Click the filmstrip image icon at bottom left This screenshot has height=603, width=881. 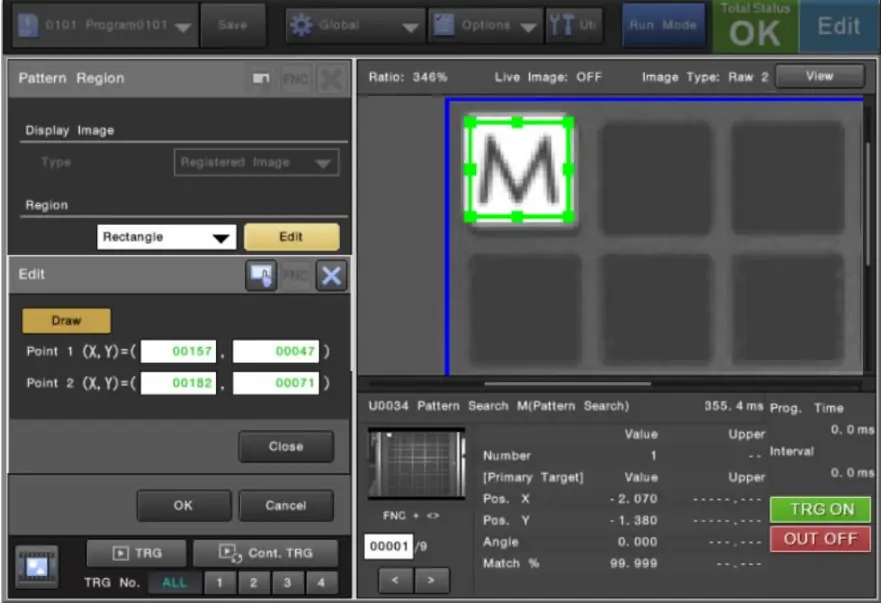(38, 567)
